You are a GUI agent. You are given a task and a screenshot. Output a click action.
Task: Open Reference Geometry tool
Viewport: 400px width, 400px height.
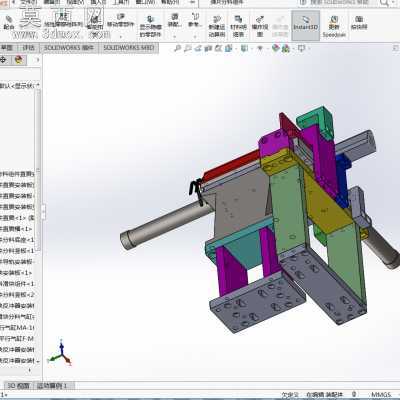pyautogui.click(x=195, y=20)
